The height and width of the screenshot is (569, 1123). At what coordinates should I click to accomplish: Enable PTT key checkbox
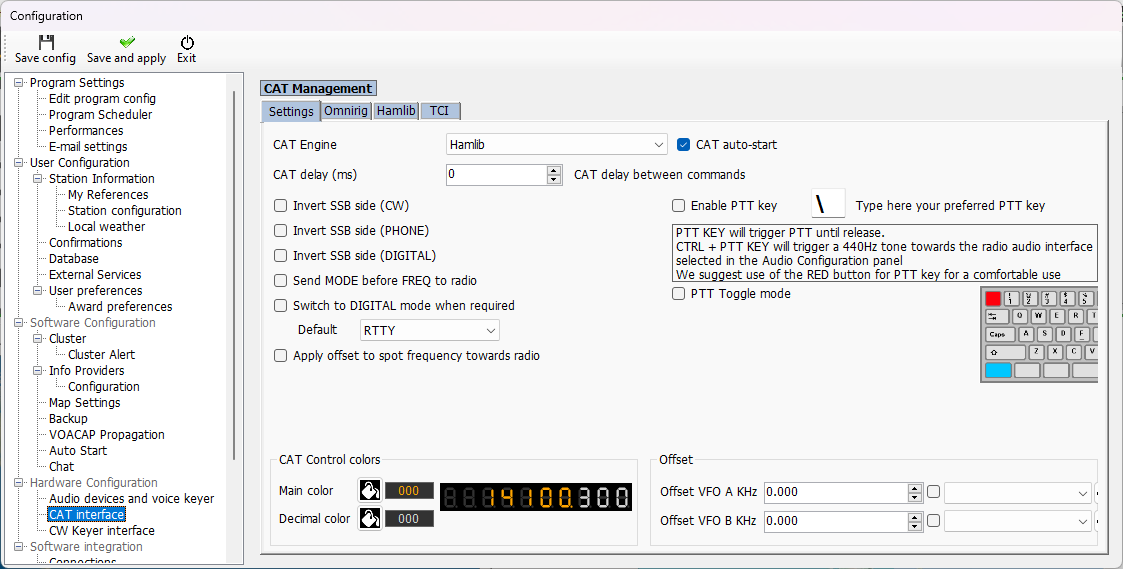click(x=678, y=206)
